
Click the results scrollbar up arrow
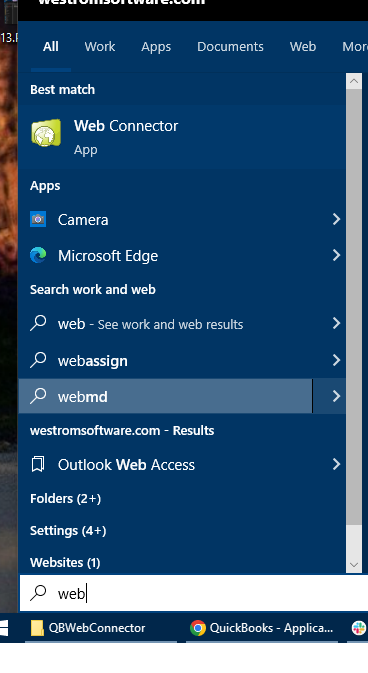354,81
